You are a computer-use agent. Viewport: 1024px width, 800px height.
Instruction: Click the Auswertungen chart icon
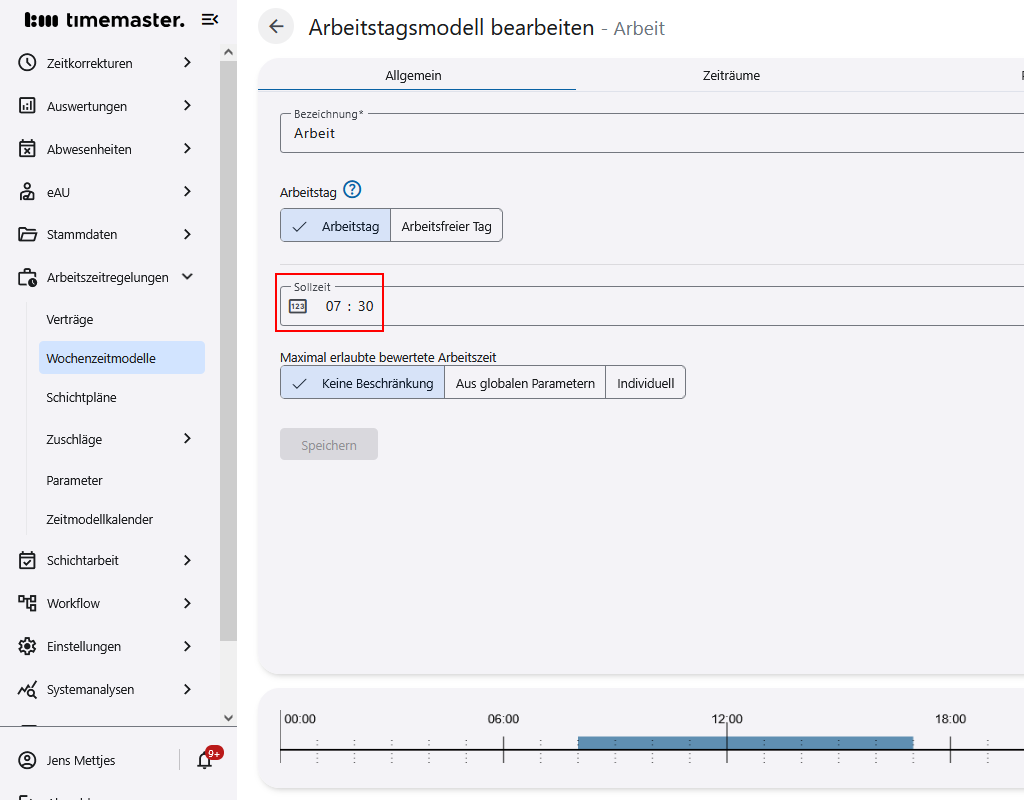(28, 106)
